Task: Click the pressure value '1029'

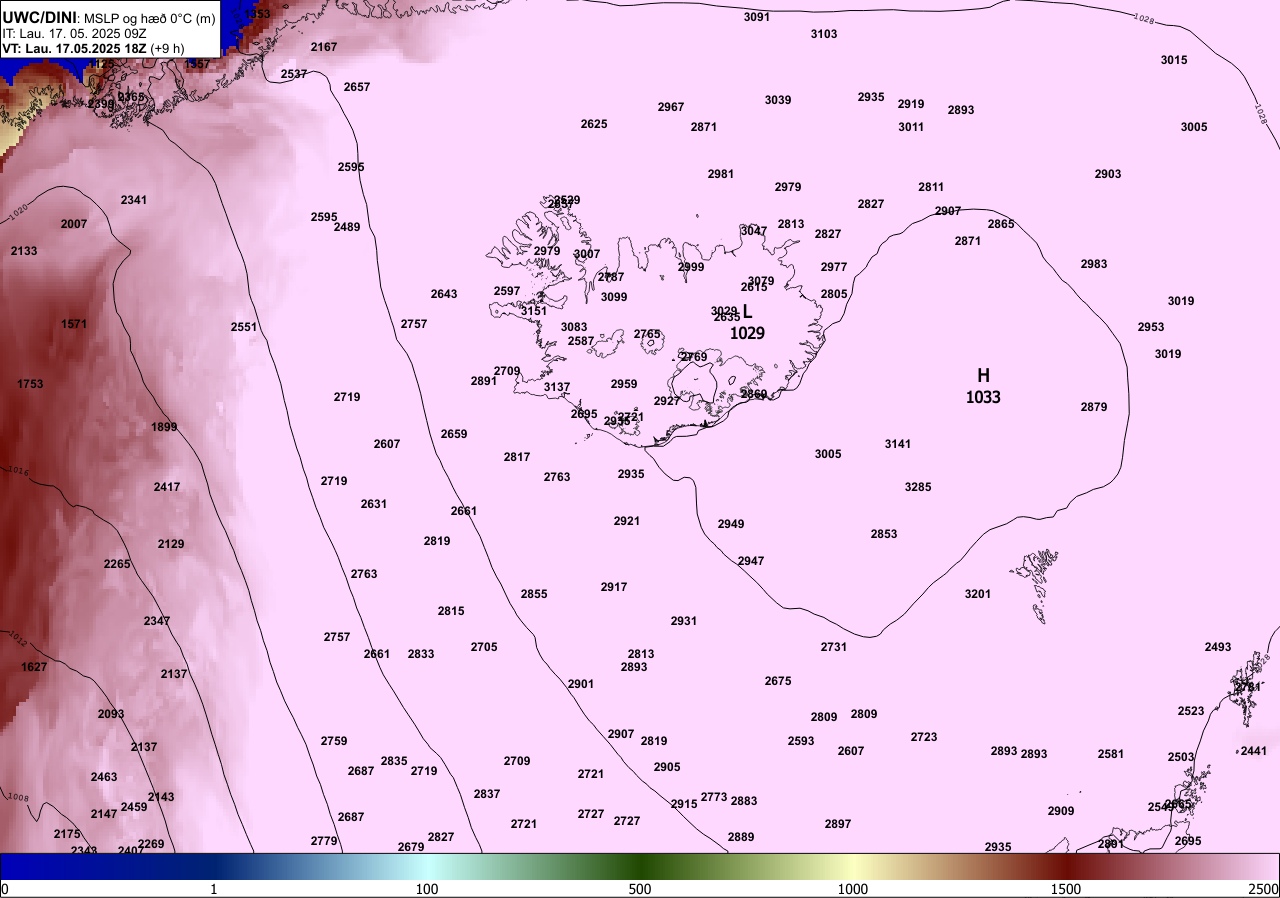Action: (747, 333)
